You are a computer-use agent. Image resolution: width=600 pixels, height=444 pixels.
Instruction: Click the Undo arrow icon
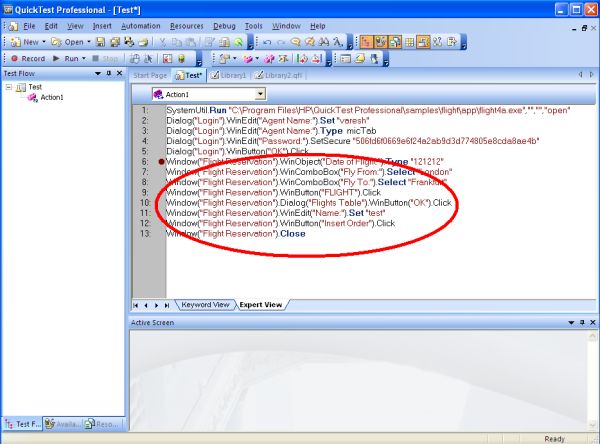tap(267, 42)
